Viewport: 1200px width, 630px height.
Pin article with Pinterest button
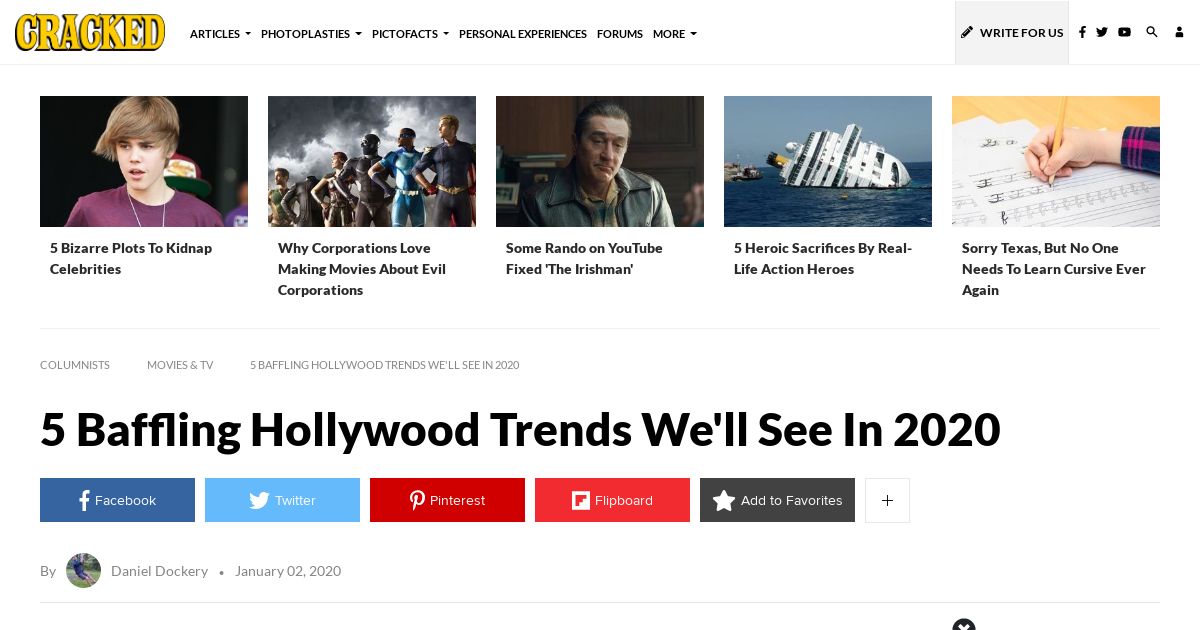click(447, 500)
